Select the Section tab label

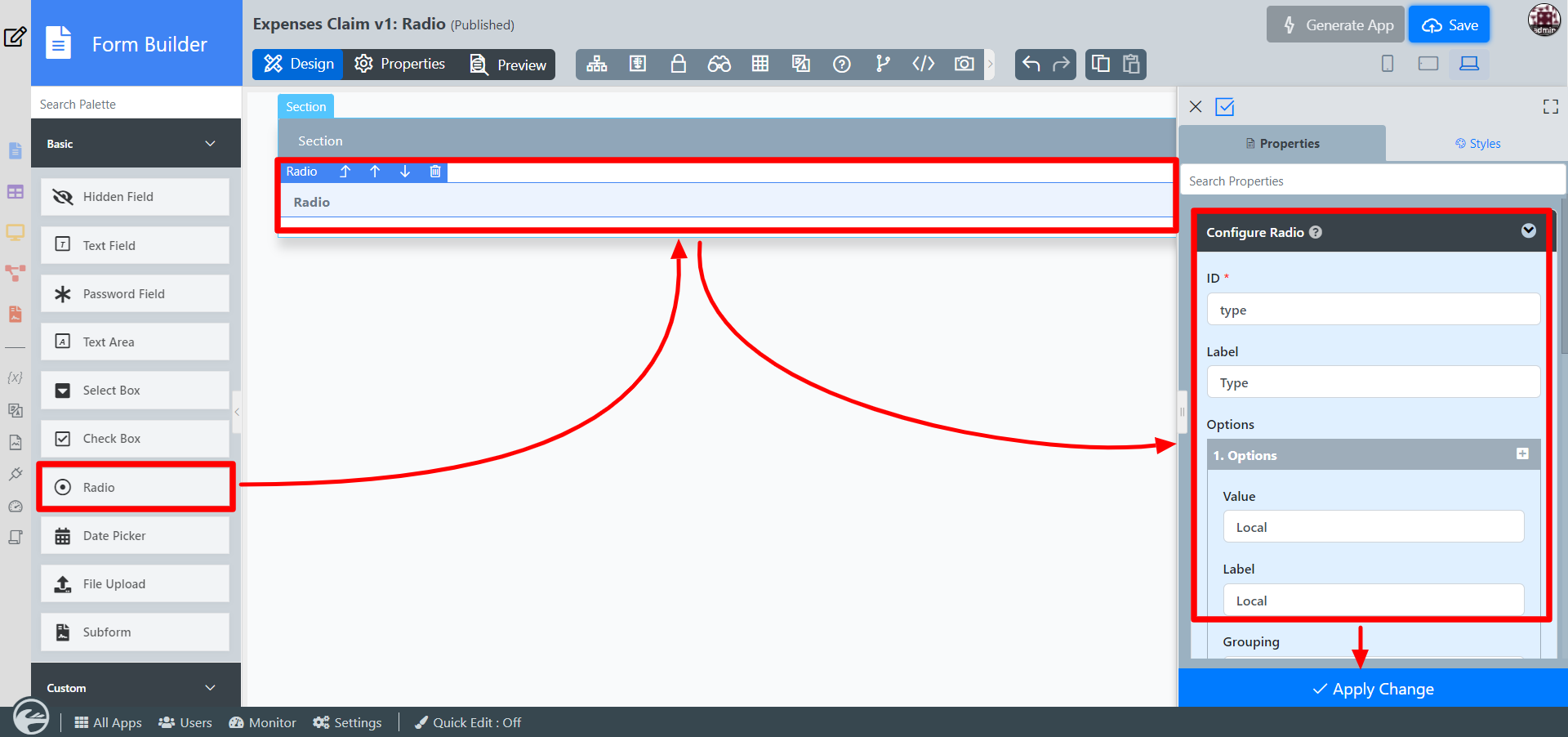click(x=305, y=107)
